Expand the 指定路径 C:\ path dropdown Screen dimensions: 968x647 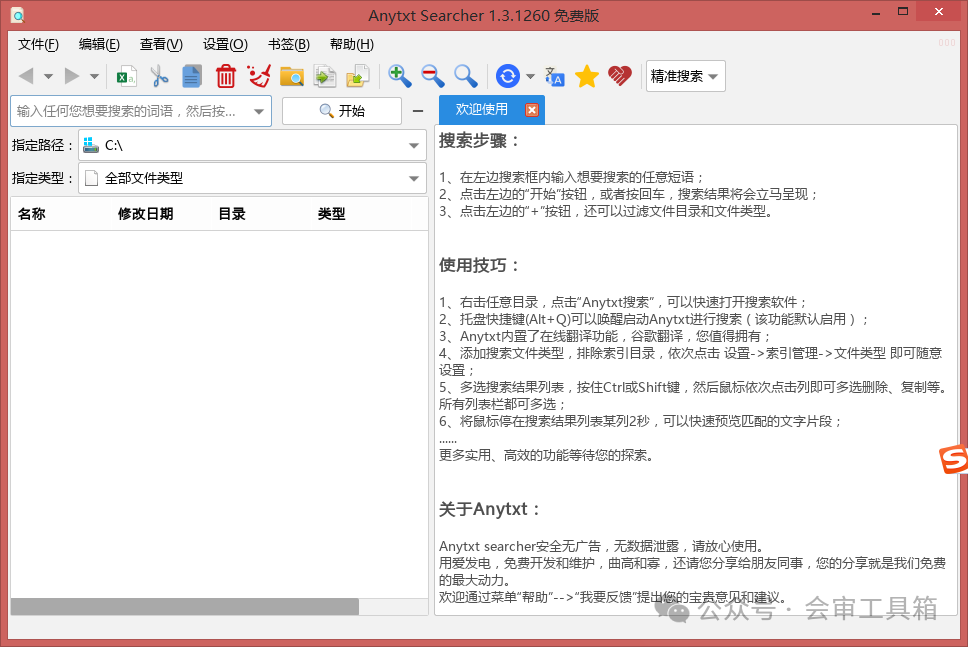coord(414,146)
